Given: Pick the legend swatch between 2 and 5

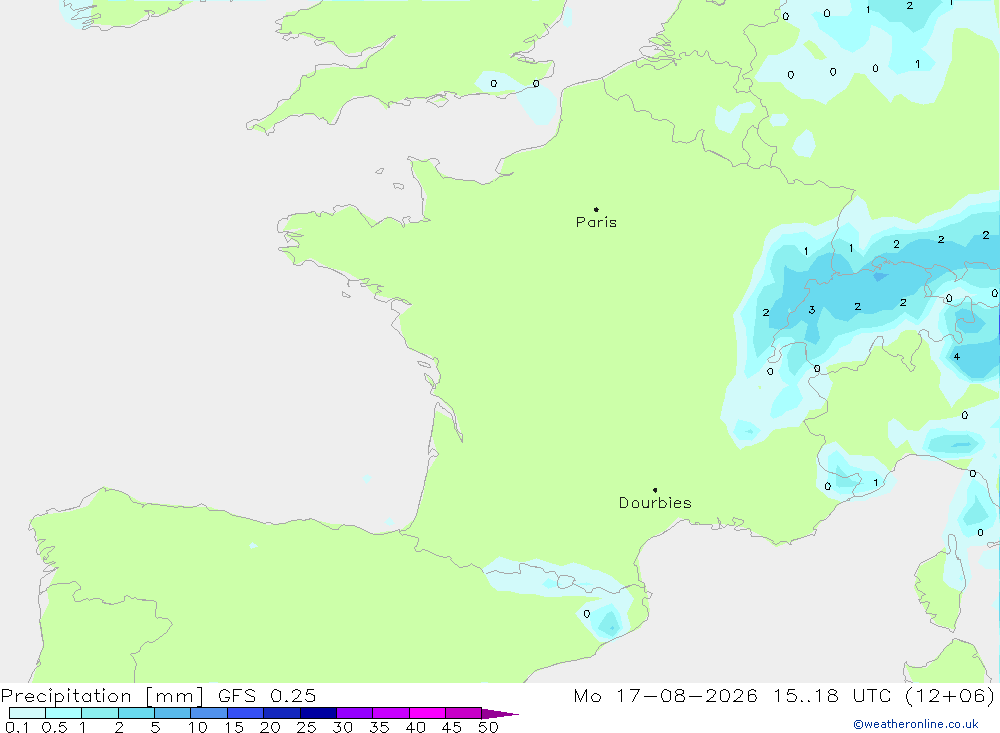Looking at the screenshot, I should click(136, 713).
